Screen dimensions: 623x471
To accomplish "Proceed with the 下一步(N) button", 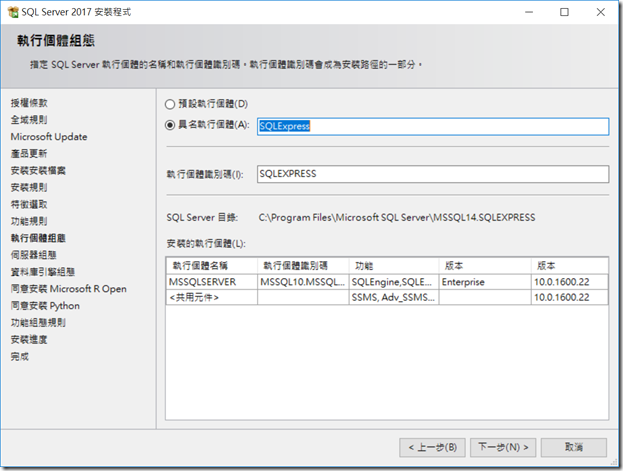I will pyautogui.click(x=503, y=448).
